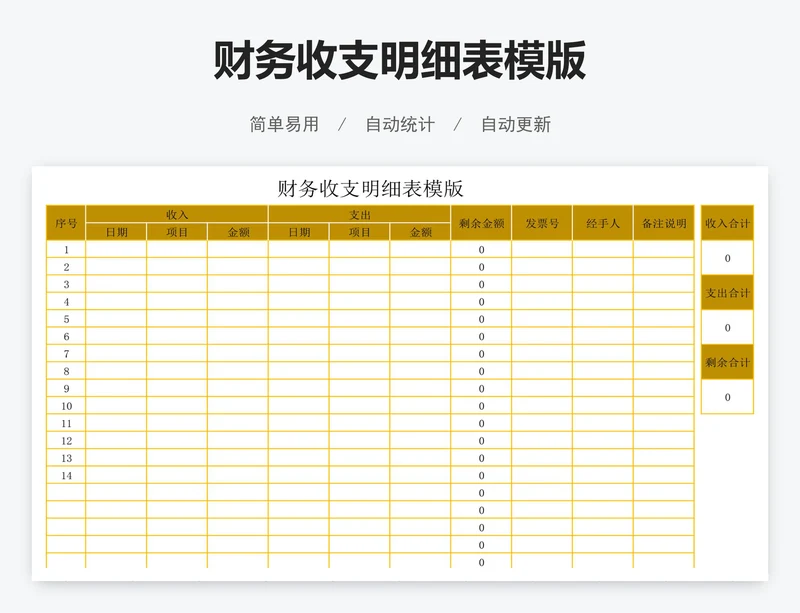The height and width of the screenshot is (613, 800).
Task: Select serial number cell 11
Action: tap(66, 423)
